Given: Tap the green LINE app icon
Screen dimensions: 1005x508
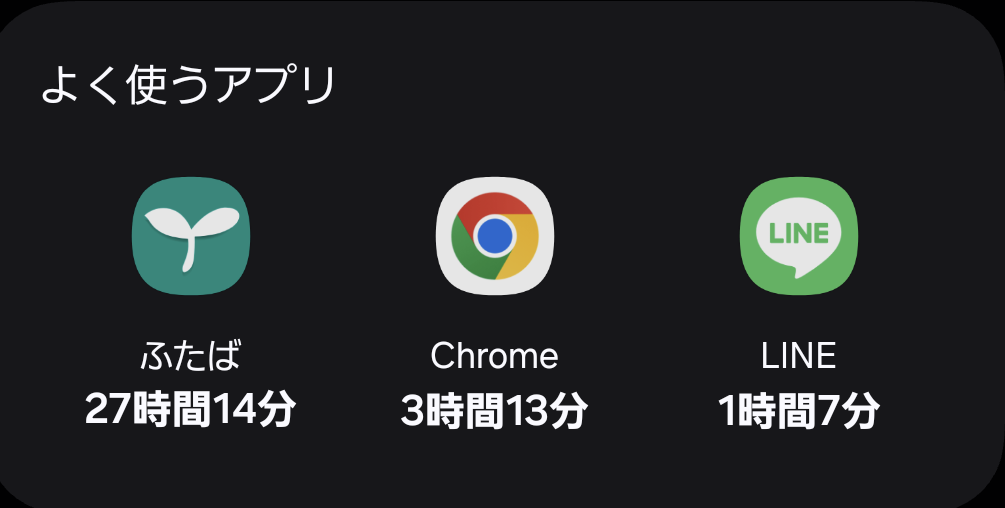Looking at the screenshot, I should pyautogui.click(x=798, y=236).
